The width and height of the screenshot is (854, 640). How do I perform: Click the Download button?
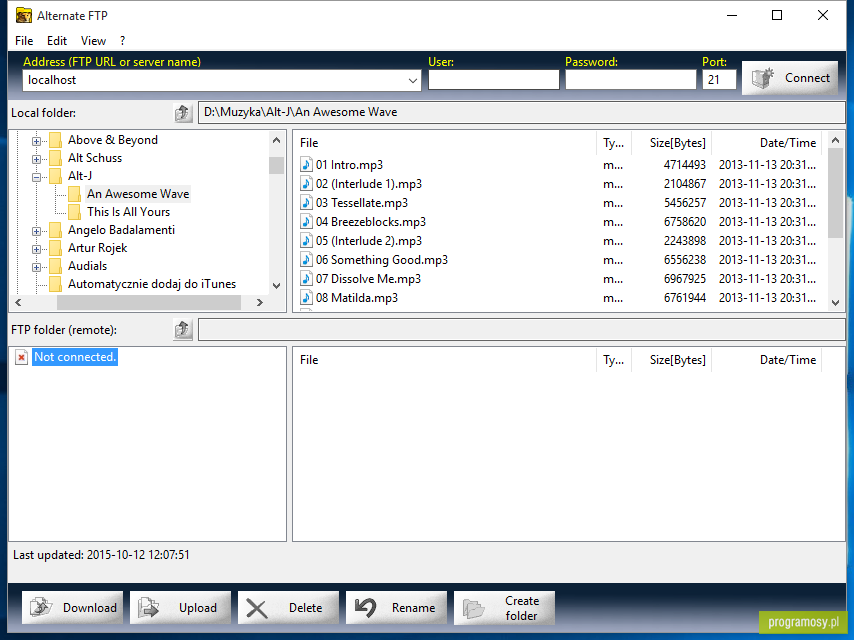pyautogui.click(x=72, y=607)
